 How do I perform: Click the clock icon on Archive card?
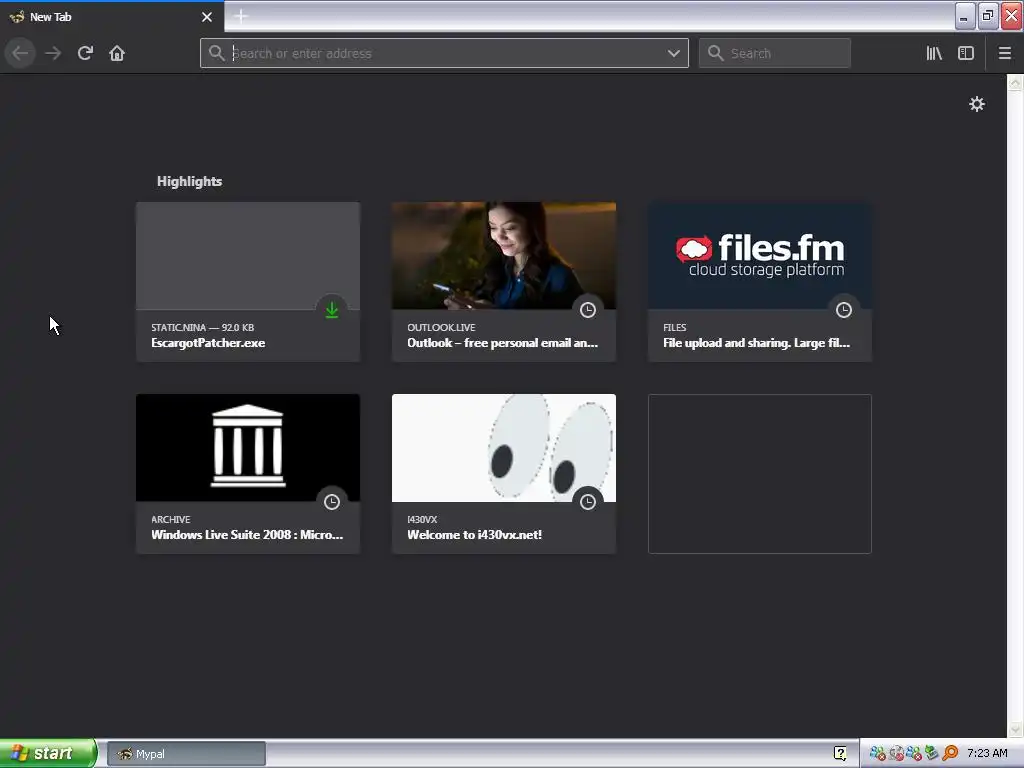pyautogui.click(x=332, y=502)
